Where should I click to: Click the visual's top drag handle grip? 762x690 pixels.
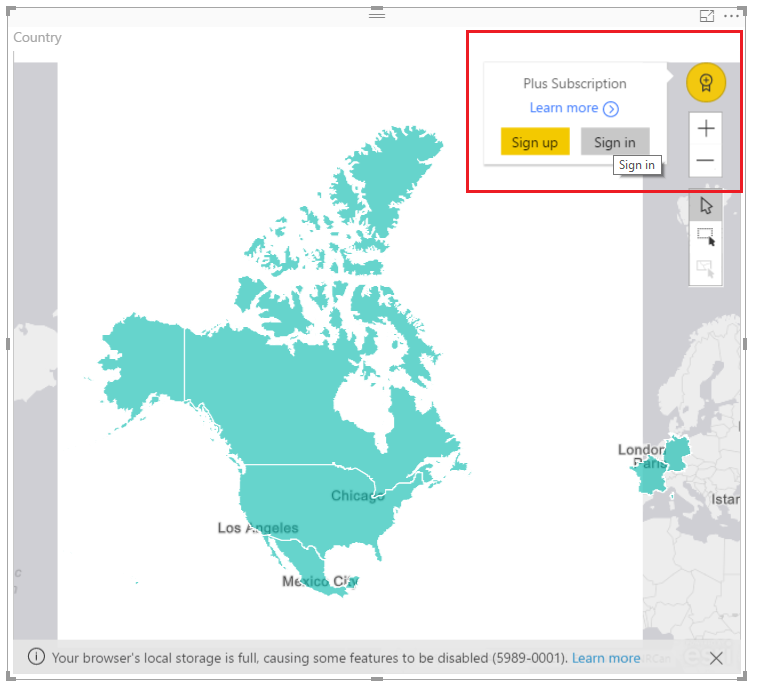[x=377, y=15]
